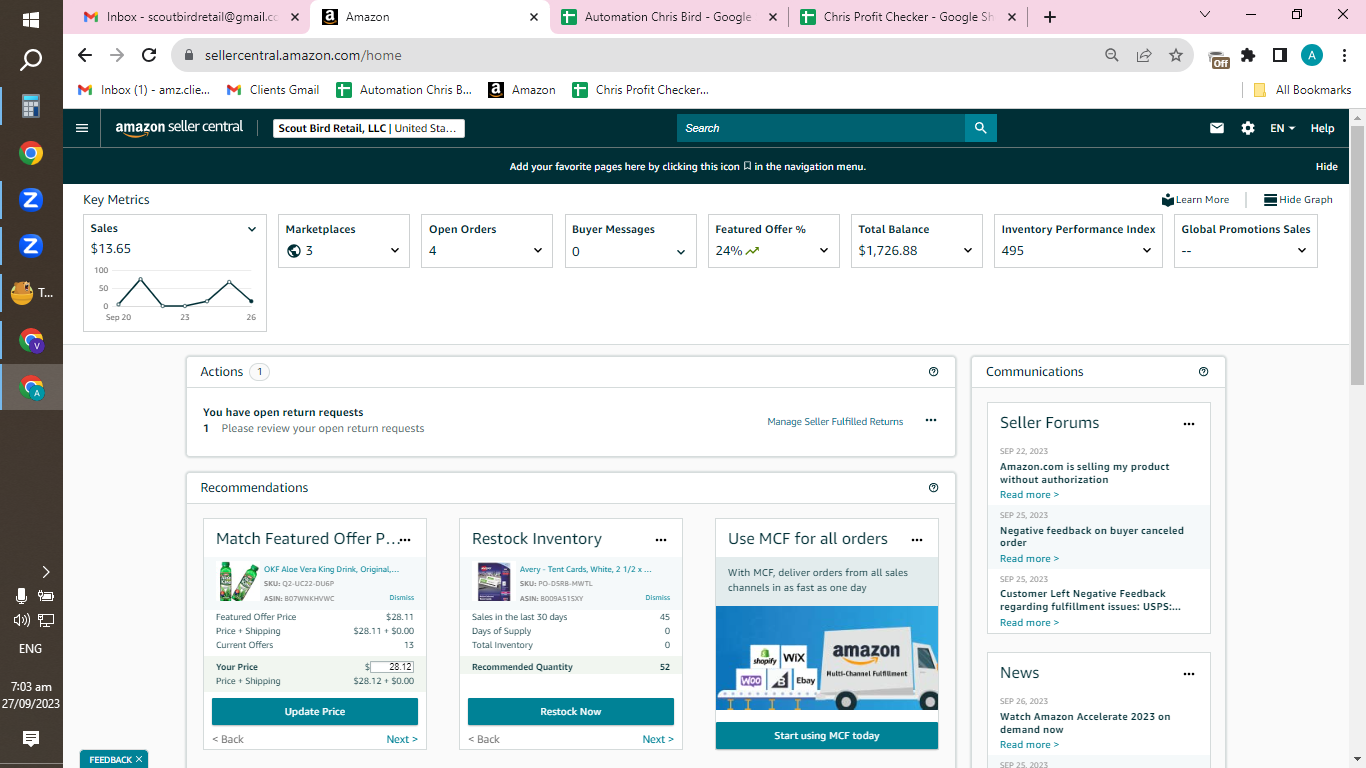Viewport: 1366px width, 768px height.
Task: Click the Learn More link
Action: pos(1196,200)
